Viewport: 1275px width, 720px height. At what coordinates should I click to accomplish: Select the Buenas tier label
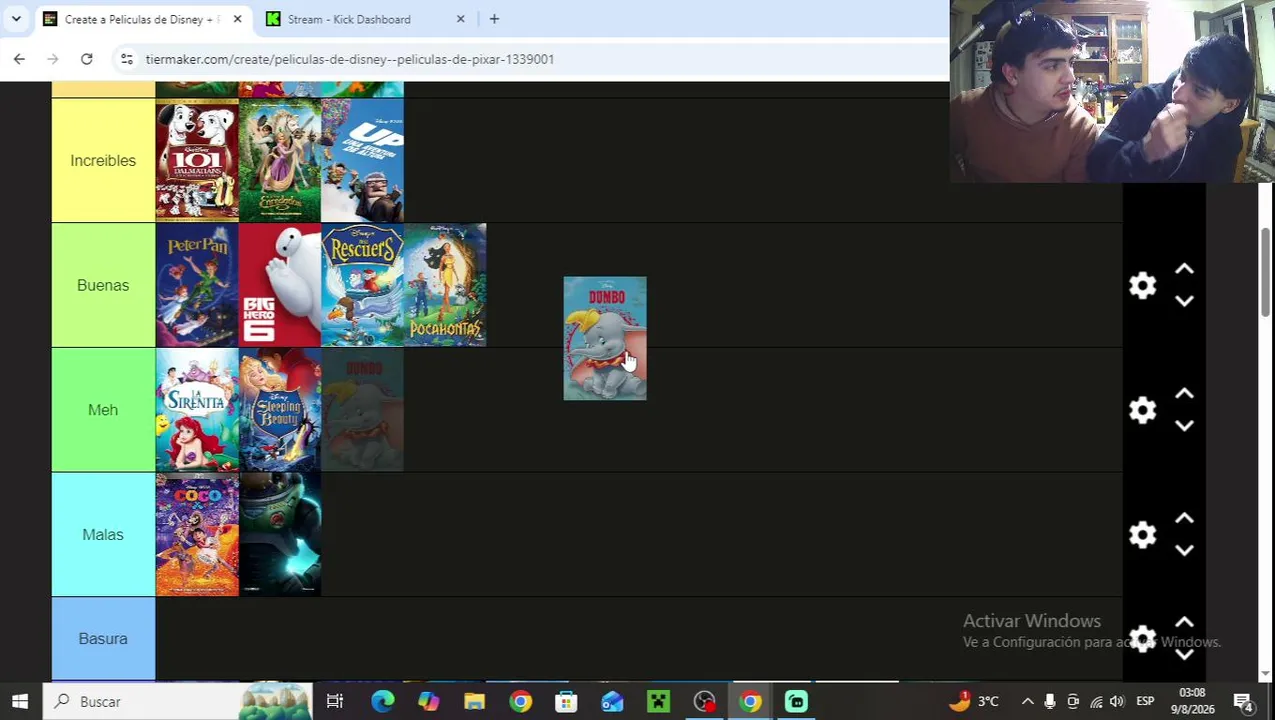(x=103, y=285)
